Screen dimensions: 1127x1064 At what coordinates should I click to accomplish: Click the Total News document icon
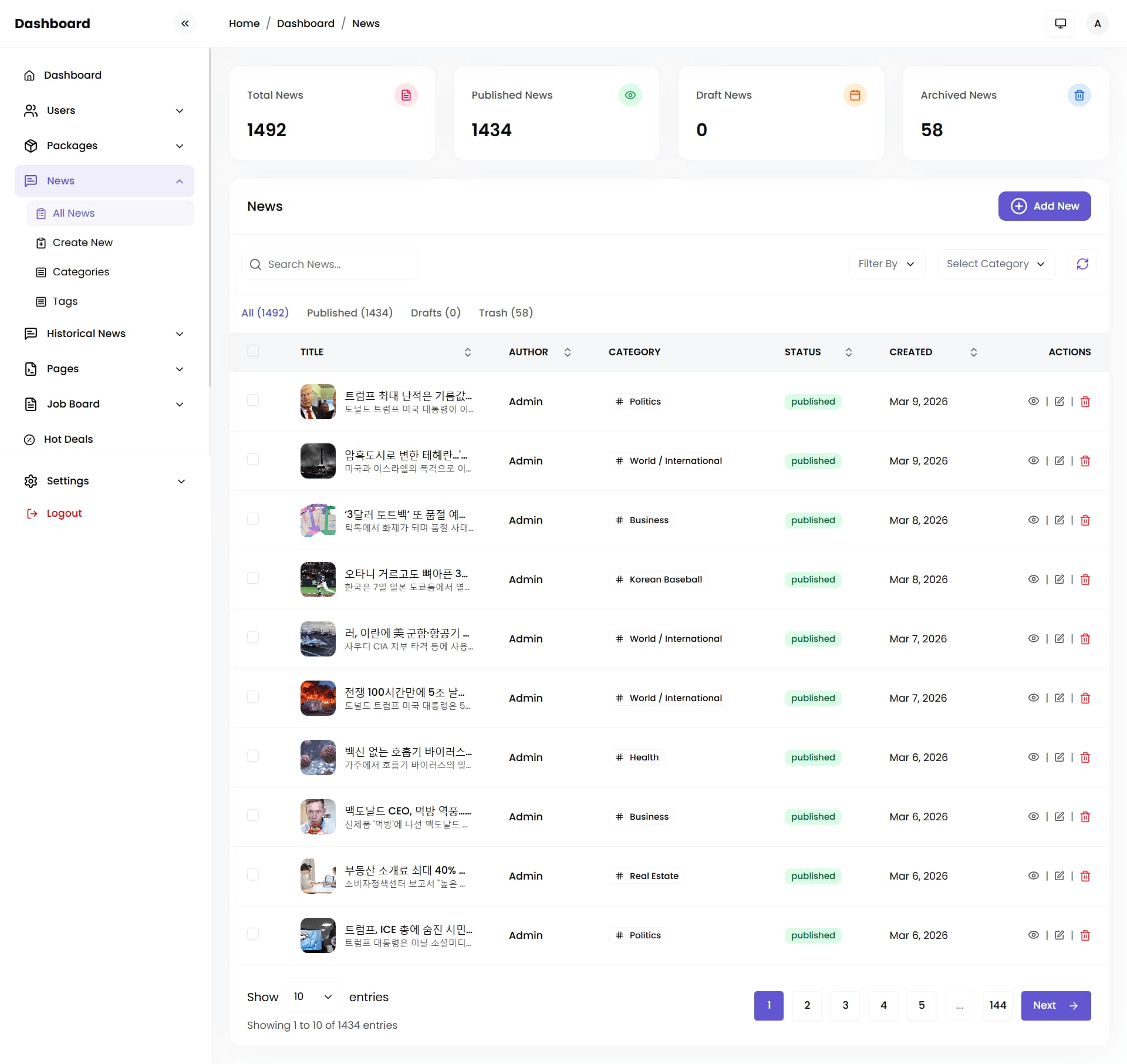click(406, 95)
